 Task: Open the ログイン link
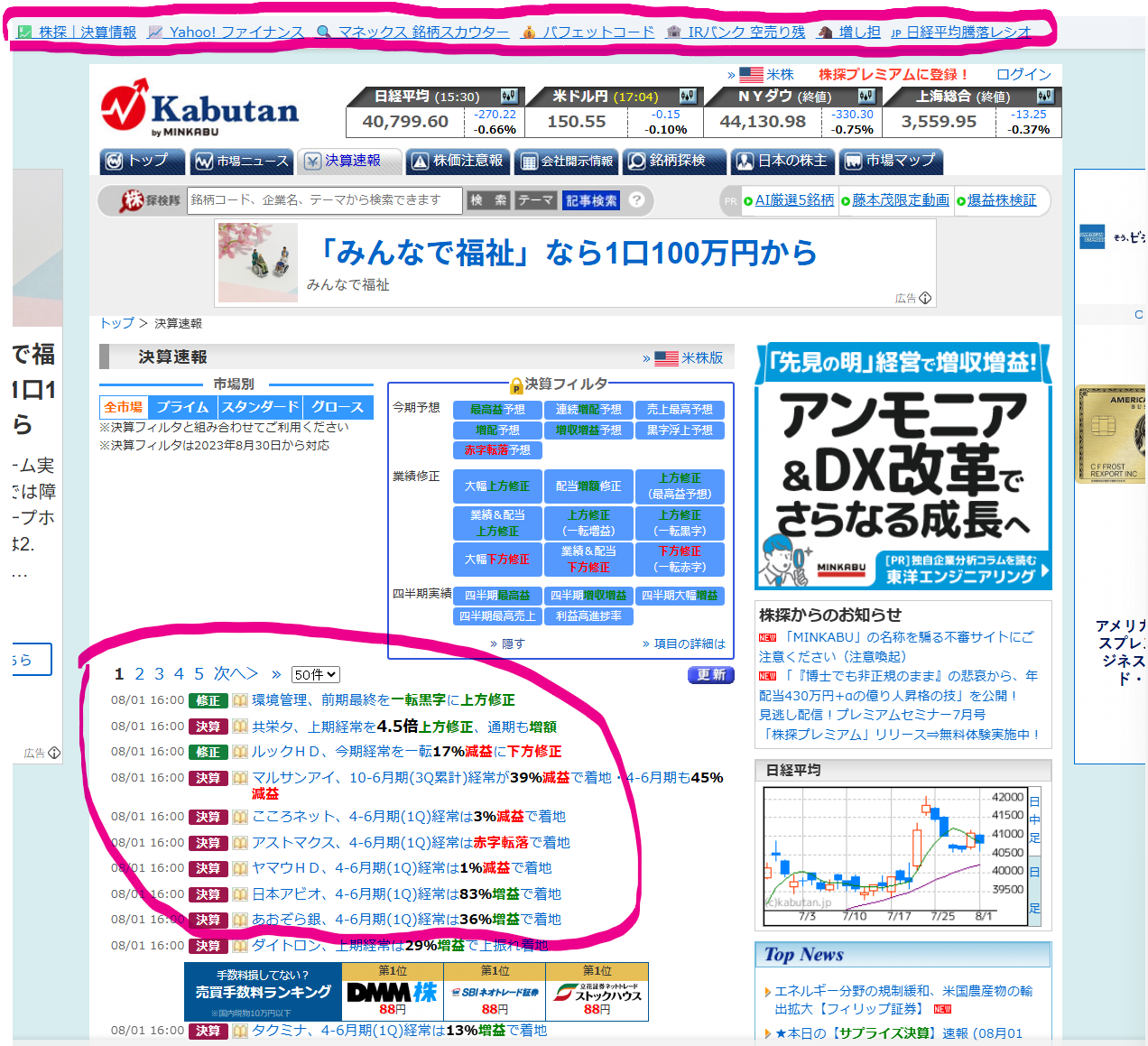pyautogui.click(x=1023, y=75)
